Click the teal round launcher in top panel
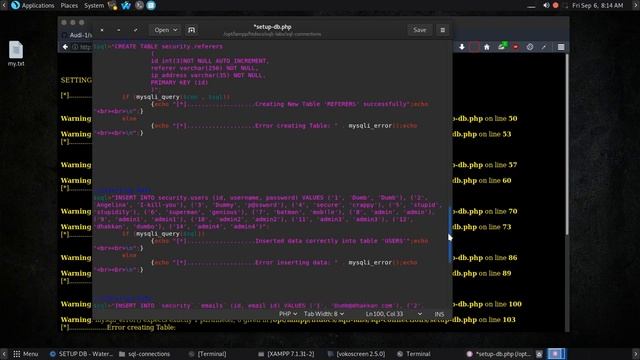 151,5
